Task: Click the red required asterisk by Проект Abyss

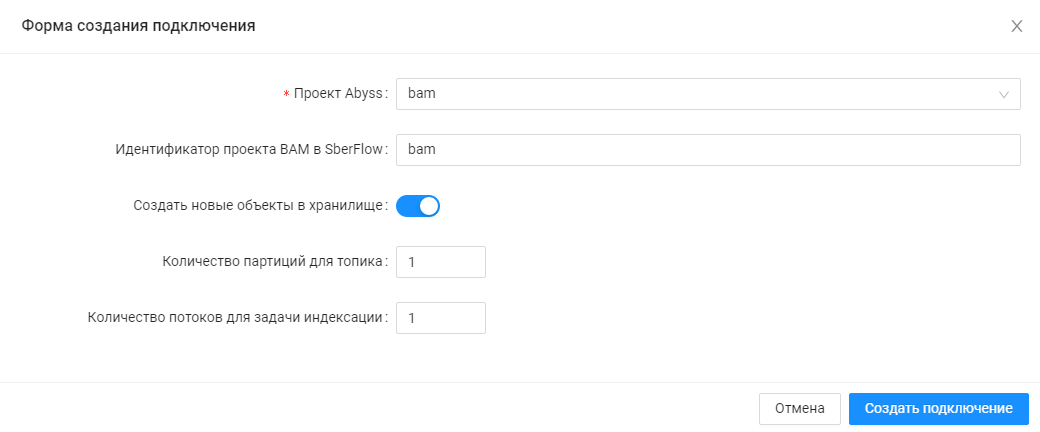Action: point(286,95)
